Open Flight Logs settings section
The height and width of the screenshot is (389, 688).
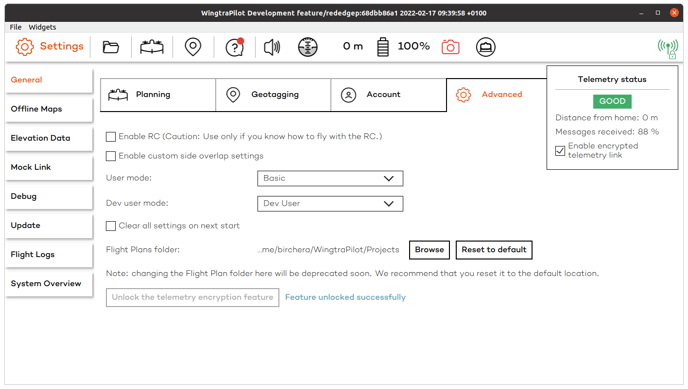click(49, 255)
